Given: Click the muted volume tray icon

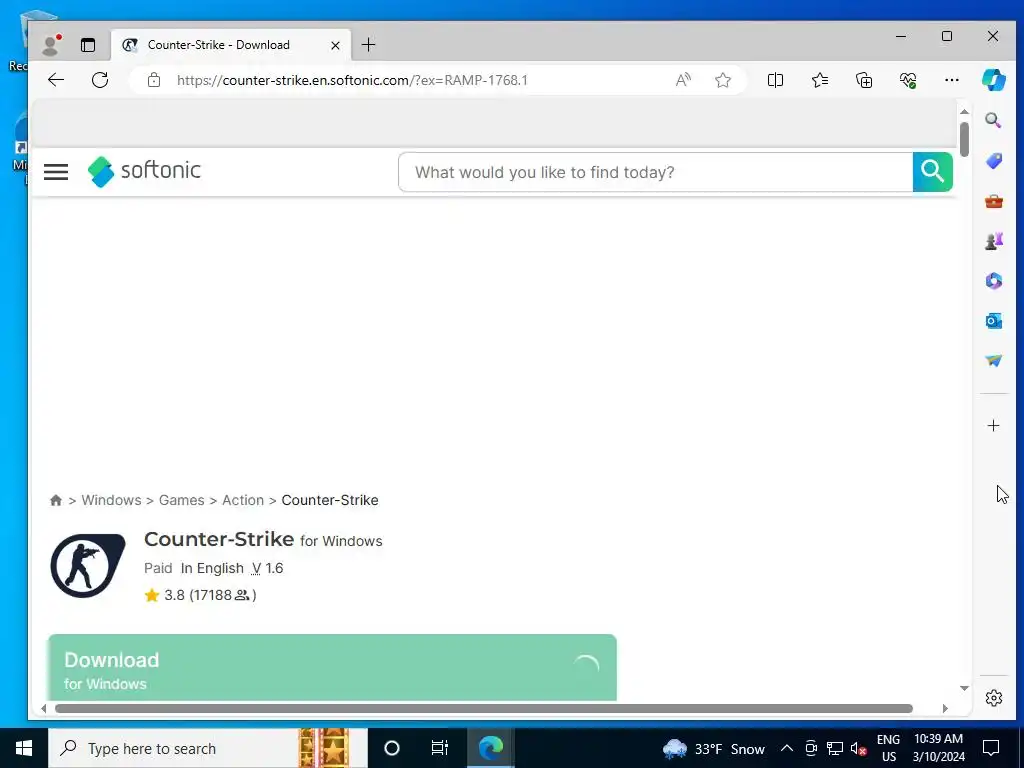Looking at the screenshot, I should click(x=859, y=748).
